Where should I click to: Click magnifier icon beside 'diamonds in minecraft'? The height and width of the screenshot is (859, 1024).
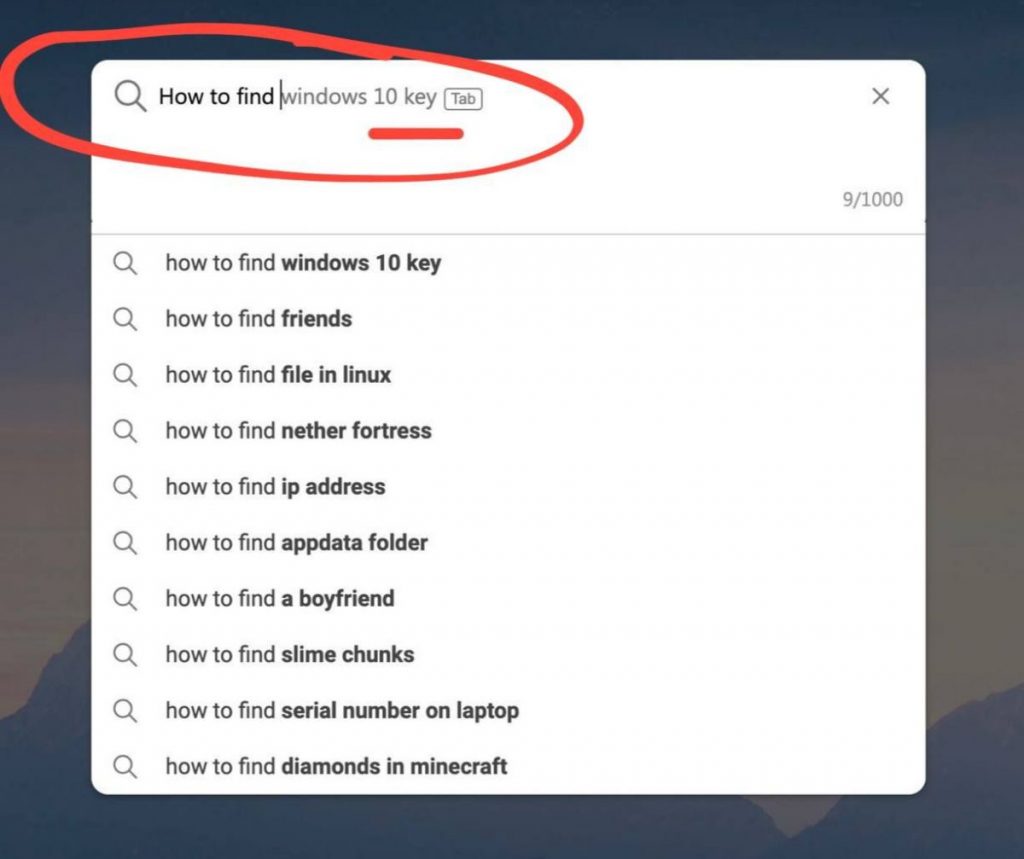(x=125, y=766)
